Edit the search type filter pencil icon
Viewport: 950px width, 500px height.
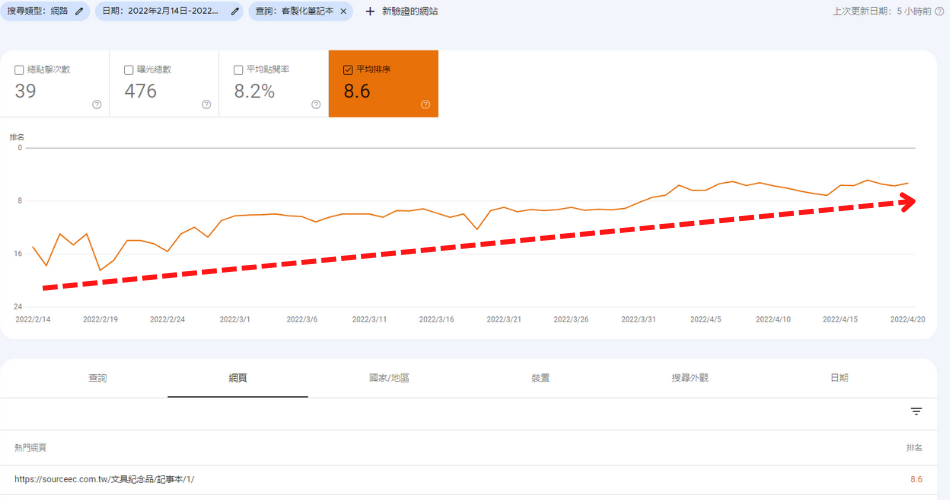[79, 12]
